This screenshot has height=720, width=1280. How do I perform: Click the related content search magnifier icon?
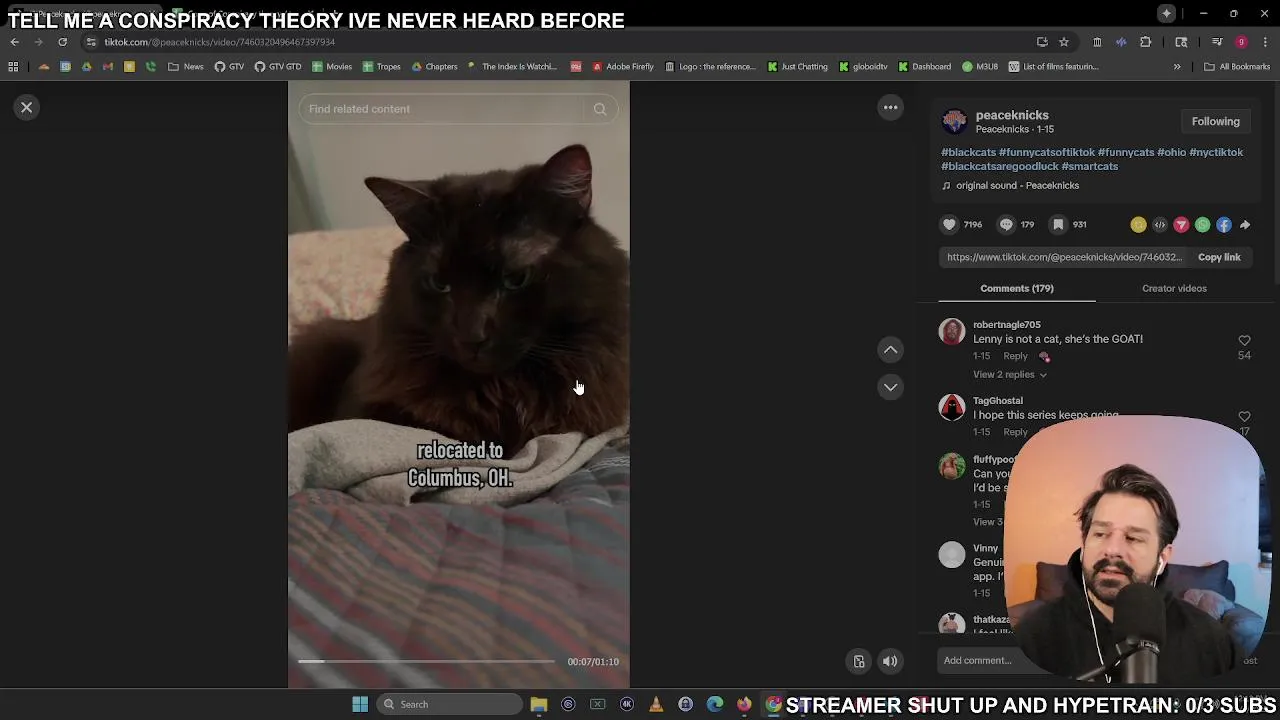point(600,109)
